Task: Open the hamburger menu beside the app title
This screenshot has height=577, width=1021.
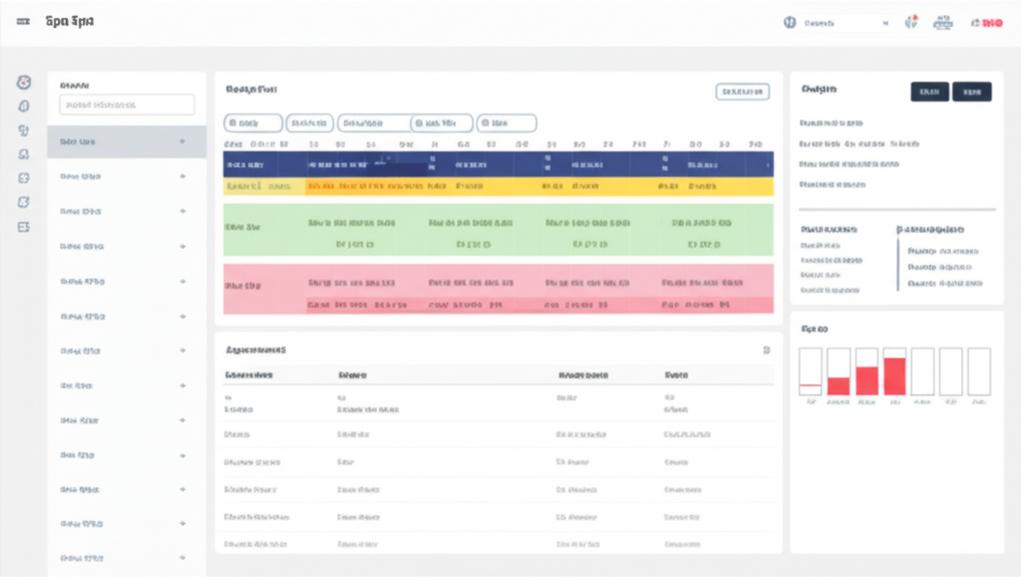Action: pos(23,22)
